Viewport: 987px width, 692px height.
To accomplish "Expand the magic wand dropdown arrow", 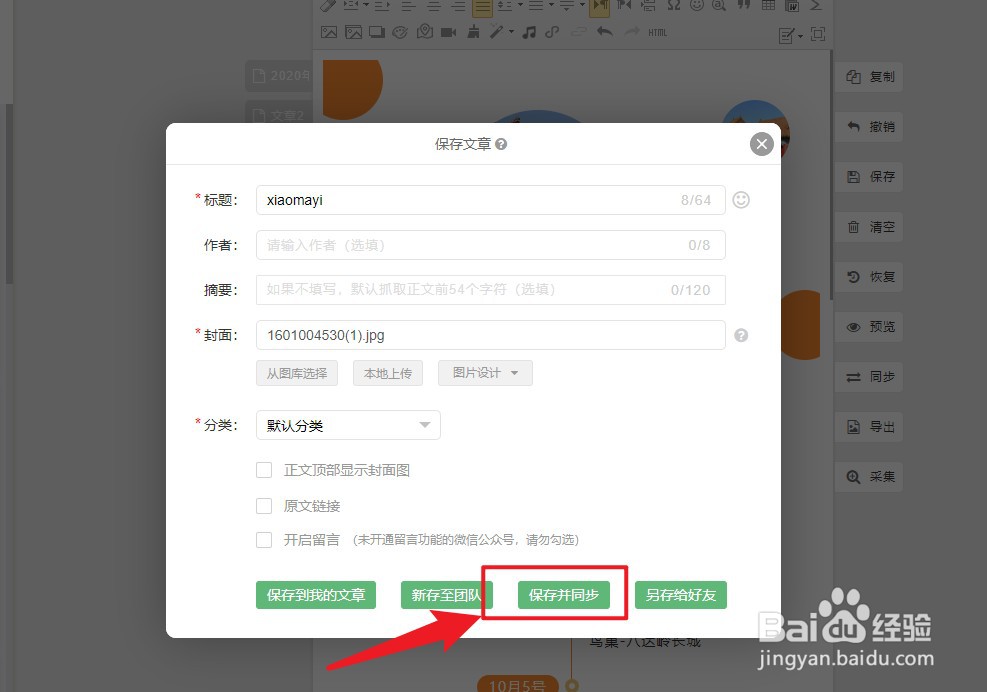I will point(511,31).
